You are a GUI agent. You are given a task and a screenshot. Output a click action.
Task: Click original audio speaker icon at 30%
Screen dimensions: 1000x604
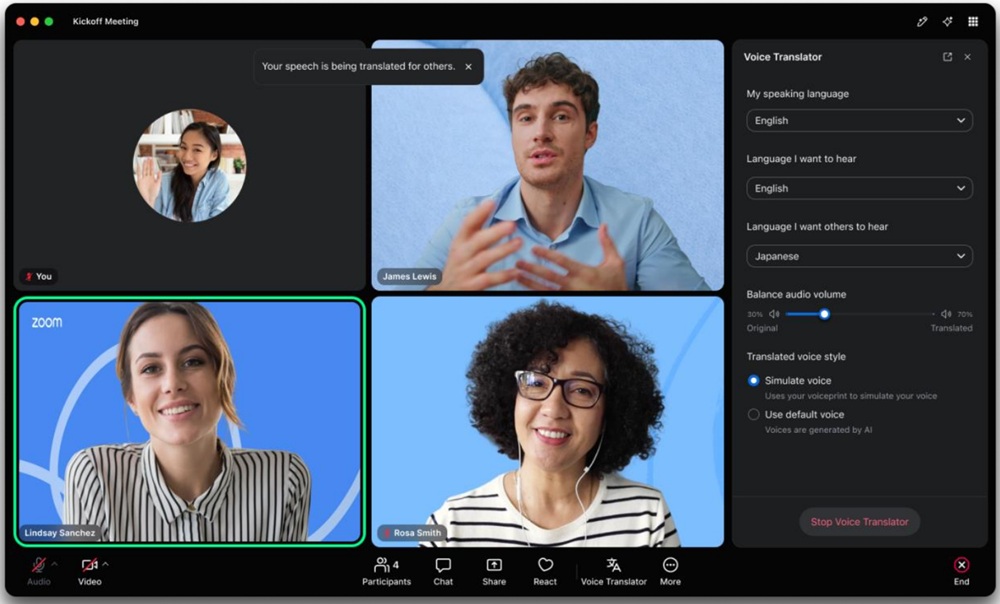pos(774,314)
